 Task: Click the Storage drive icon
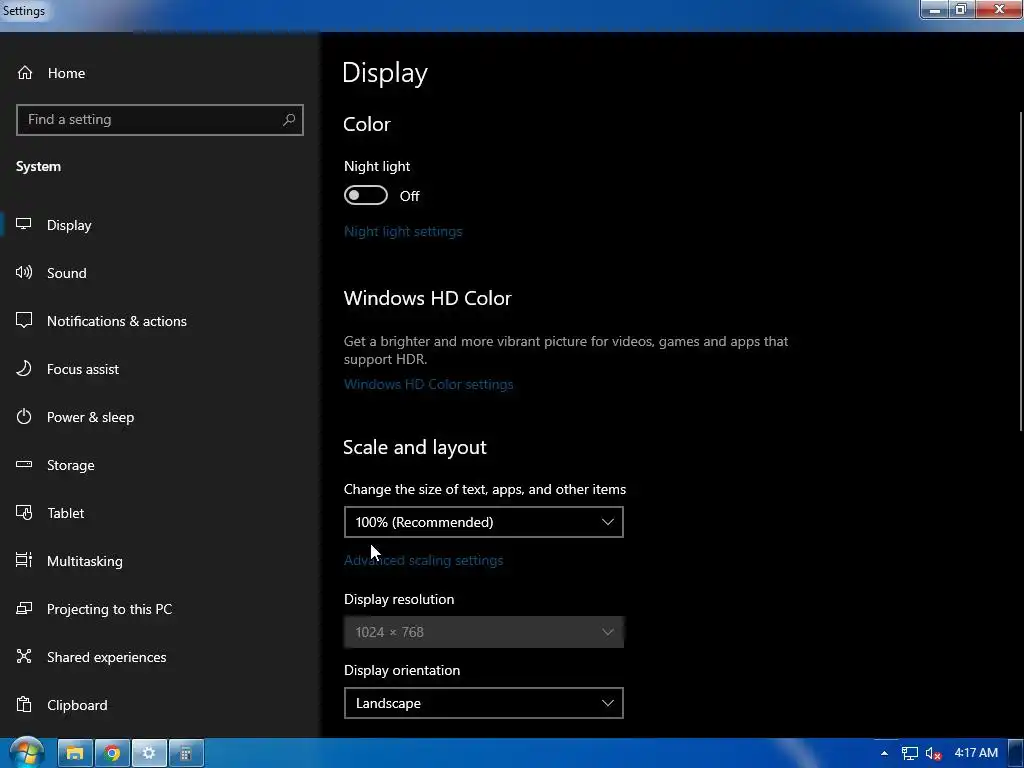(24, 464)
